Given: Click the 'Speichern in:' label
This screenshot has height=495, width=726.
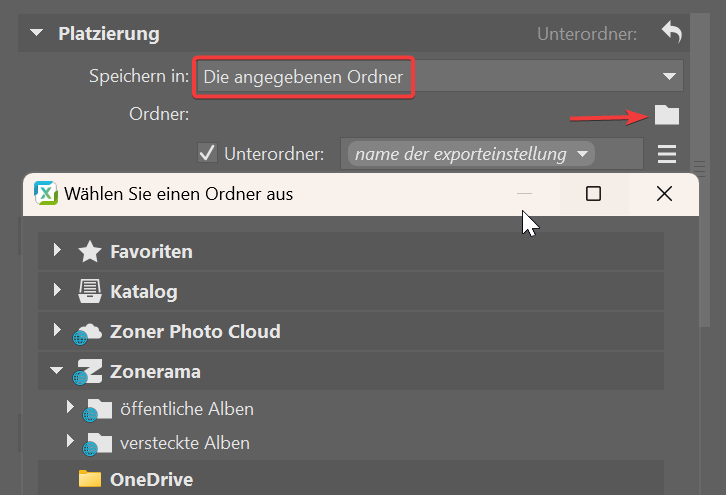Looking at the screenshot, I should pos(139,76).
